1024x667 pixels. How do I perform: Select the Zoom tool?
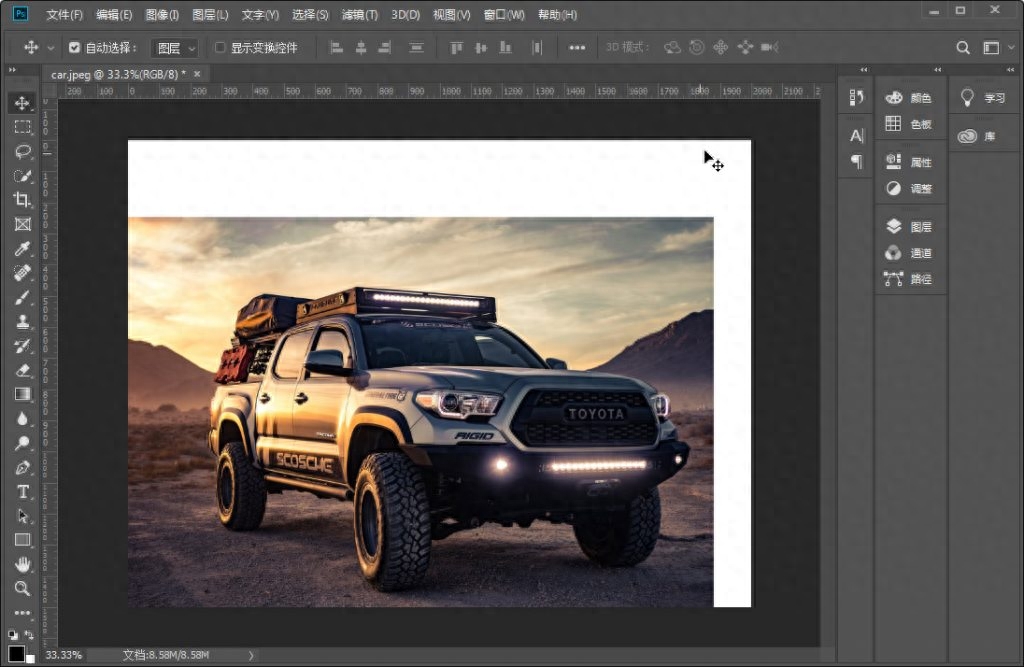[22, 588]
